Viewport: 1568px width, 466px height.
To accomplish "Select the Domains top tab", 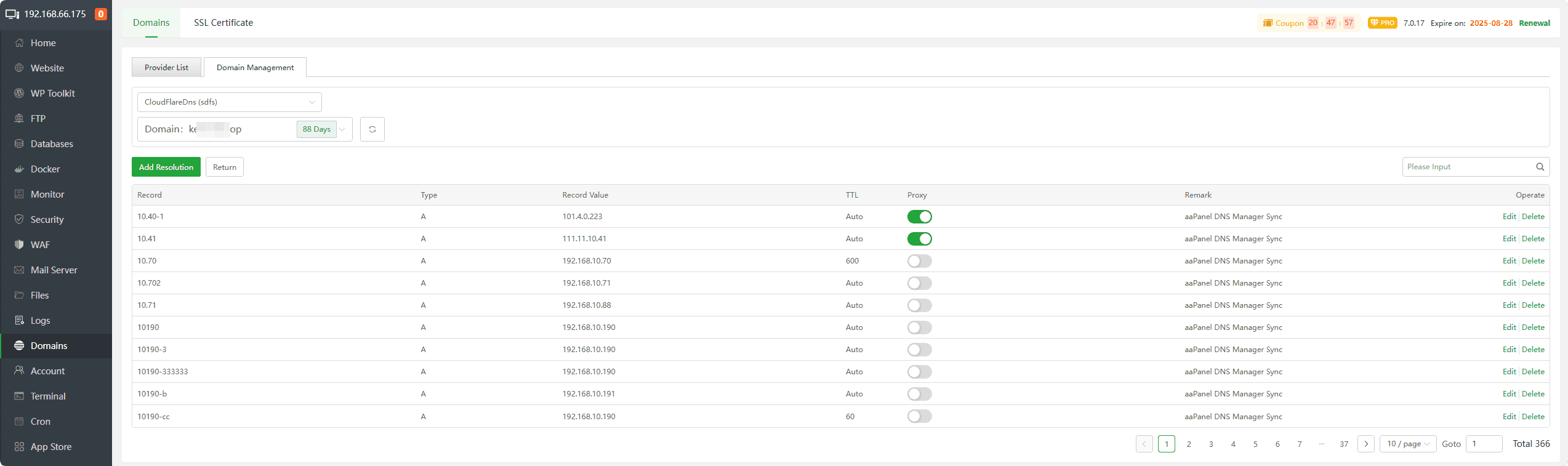I will 151,23.
